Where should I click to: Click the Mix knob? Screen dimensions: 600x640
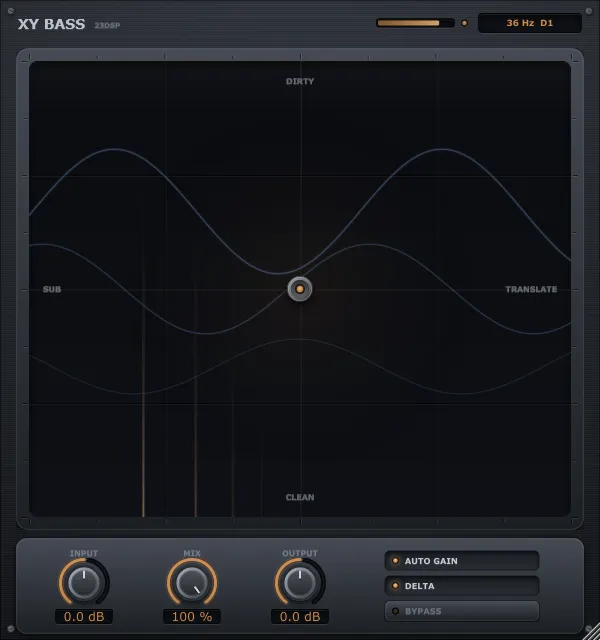(x=192, y=582)
